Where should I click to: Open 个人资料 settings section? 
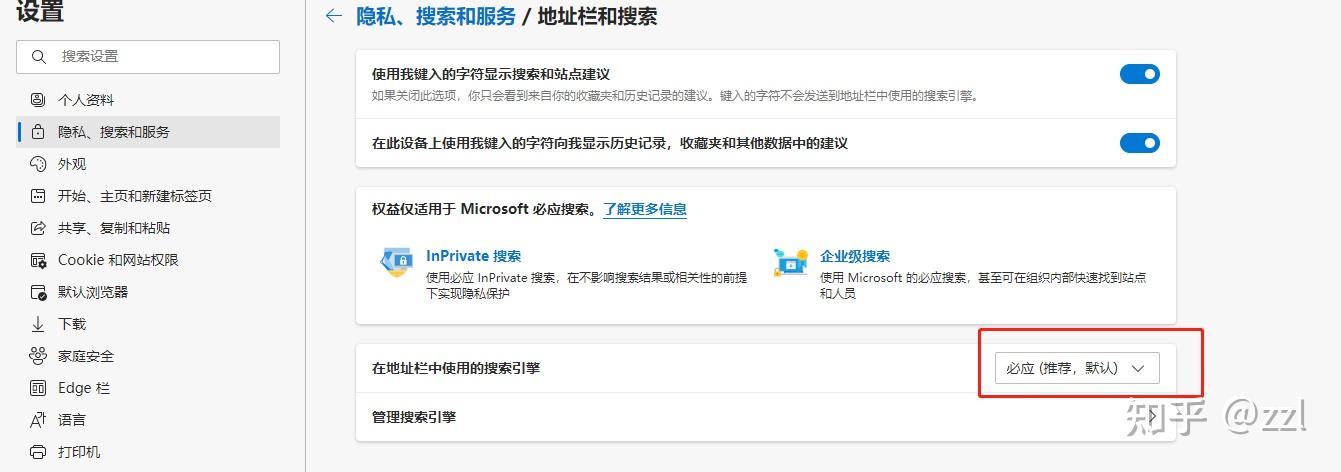coord(148,100)
